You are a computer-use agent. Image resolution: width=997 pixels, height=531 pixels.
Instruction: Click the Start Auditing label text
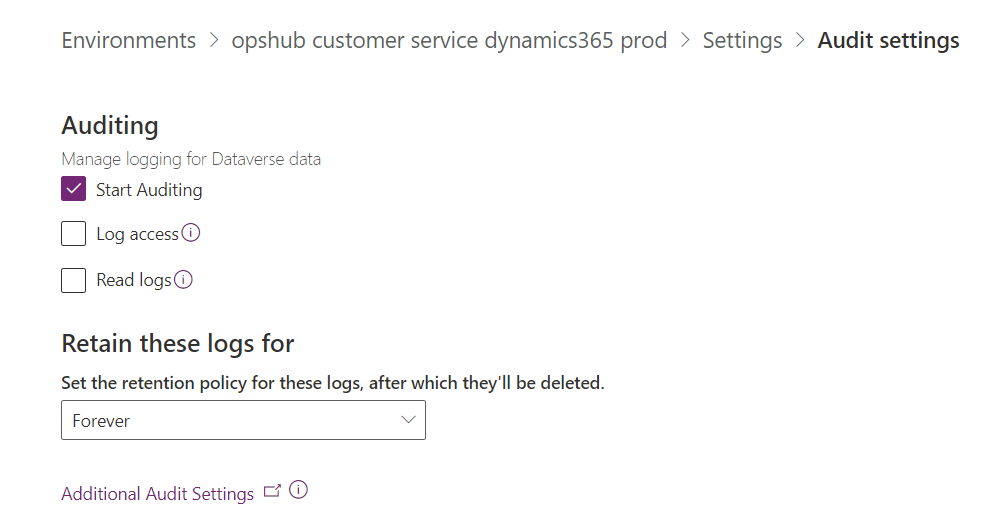point(149,190)
